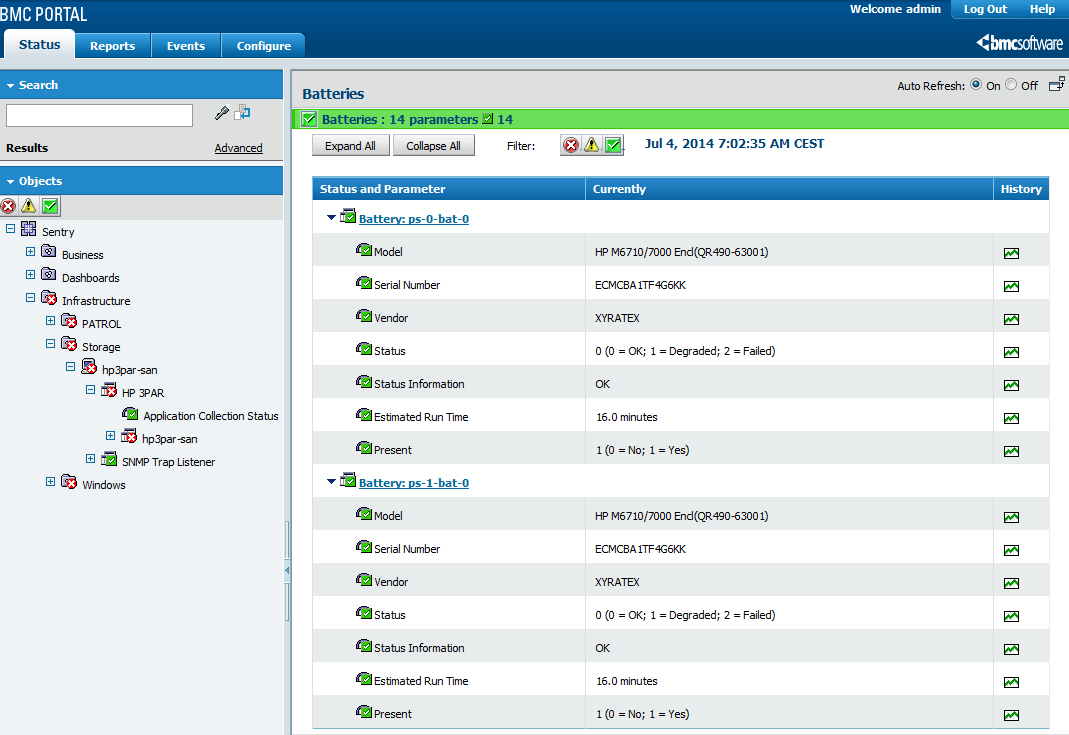Open history chart for ps-0-bat-0 Status Information

1011,385
